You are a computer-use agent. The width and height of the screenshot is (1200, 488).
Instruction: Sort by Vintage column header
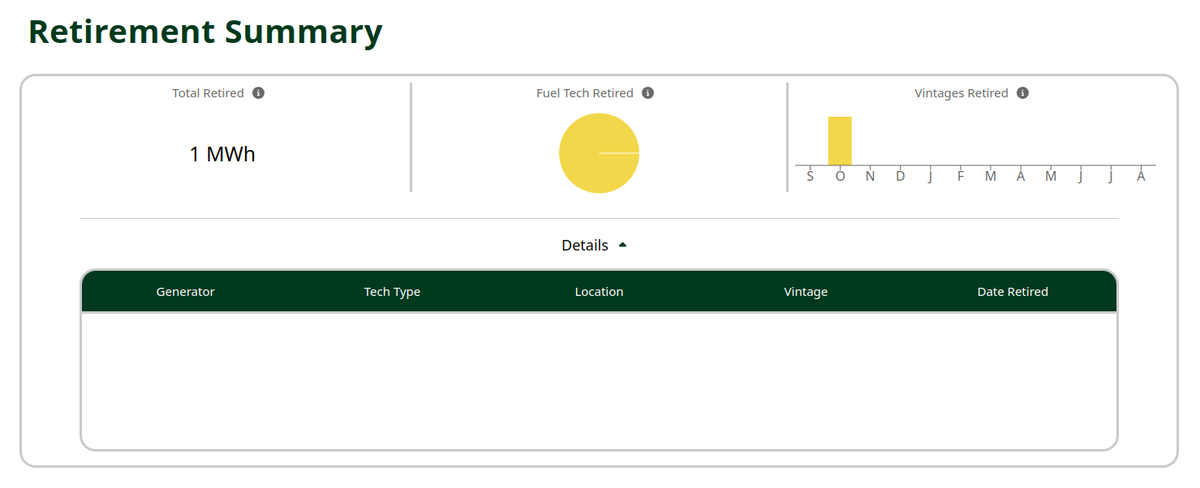[x=806, y=292]
